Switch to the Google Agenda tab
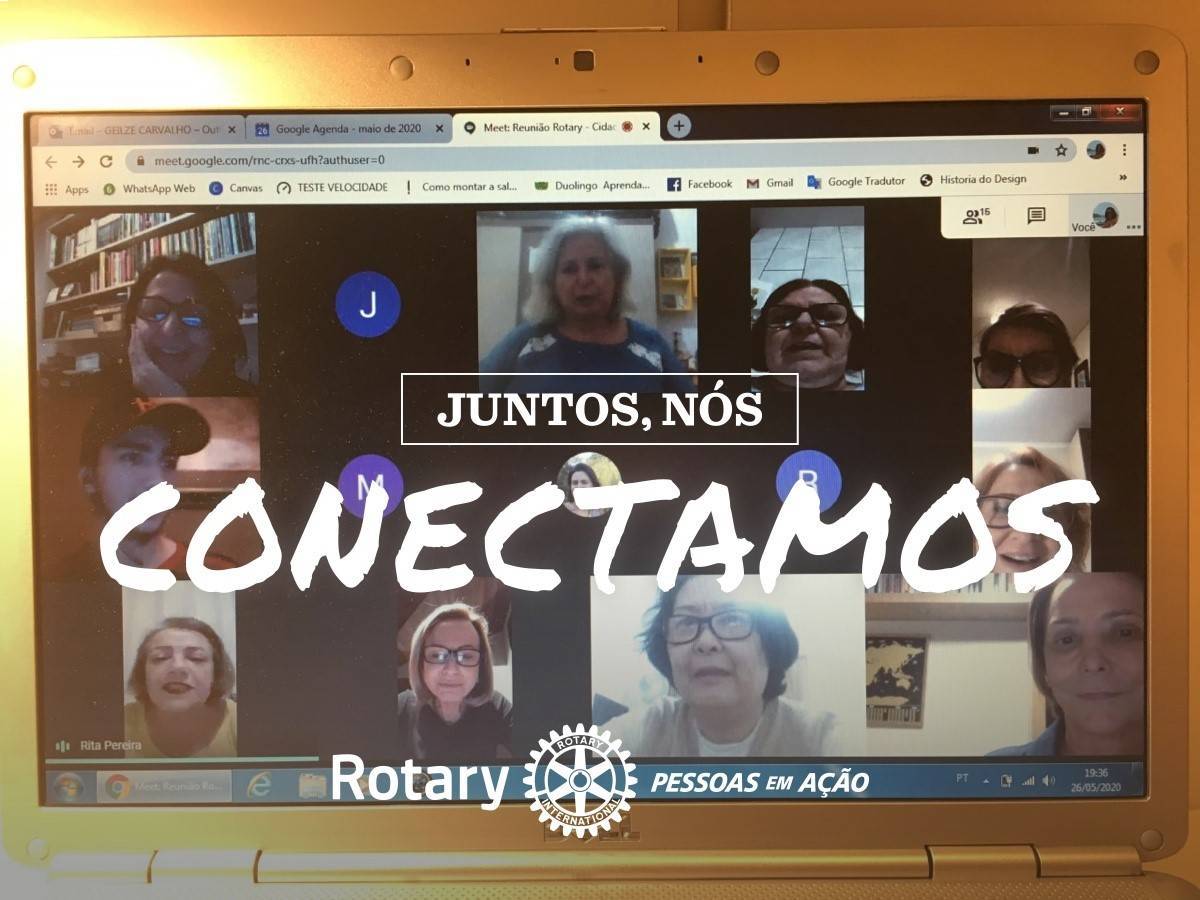Image resolution: width=1200 pixels, height=900 pixels. 346,129
